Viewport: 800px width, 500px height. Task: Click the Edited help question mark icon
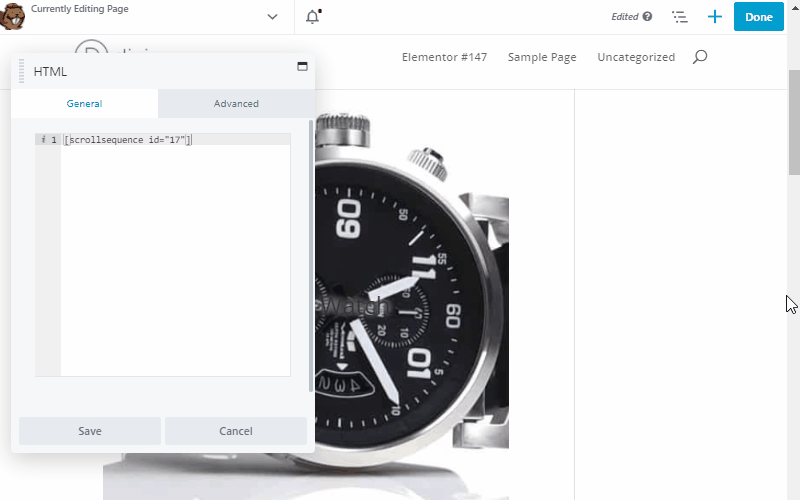coord(647,16)
